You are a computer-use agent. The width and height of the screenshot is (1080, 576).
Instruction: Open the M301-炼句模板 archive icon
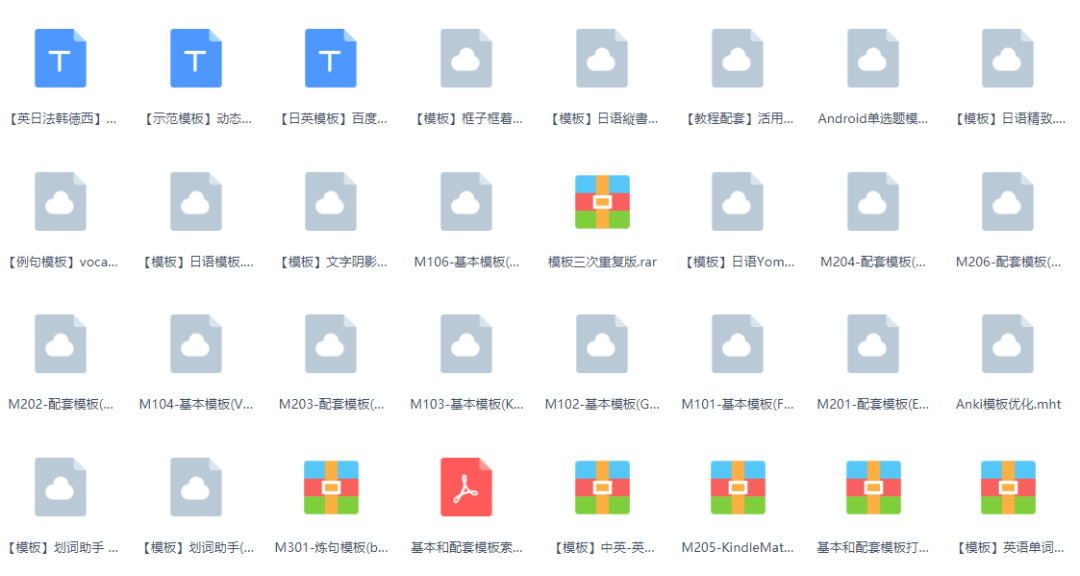pos(331,488)
